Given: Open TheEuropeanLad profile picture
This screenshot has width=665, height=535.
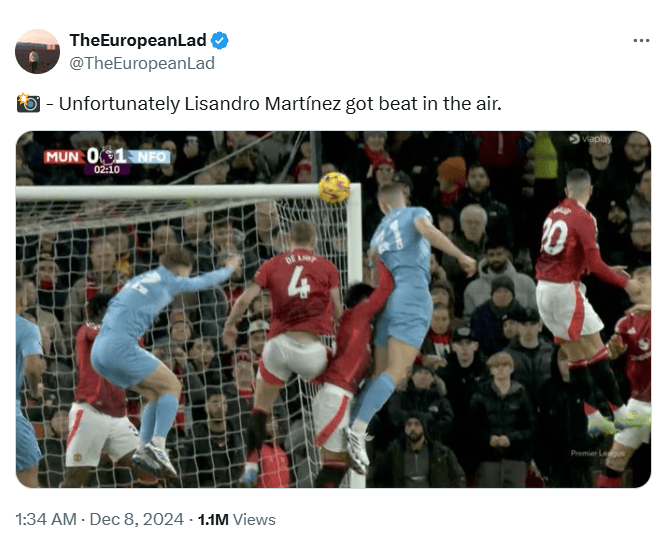Looking at the screenshot, I should [x=37, y=51].
